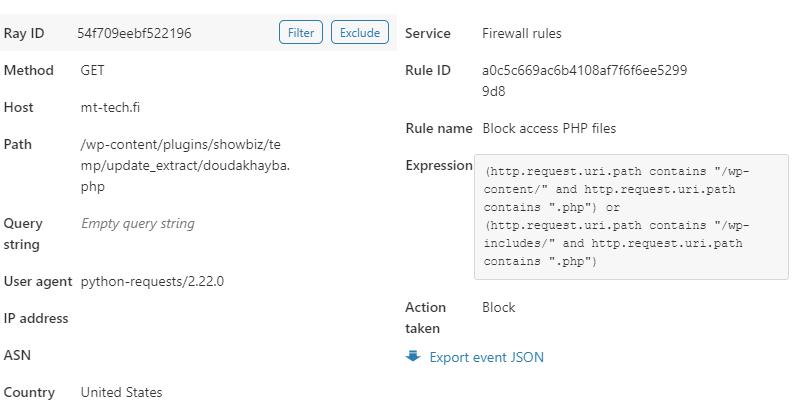Select the Ray ID value 54f709eebf522196

pyautogui.click(x=134, y=33)
